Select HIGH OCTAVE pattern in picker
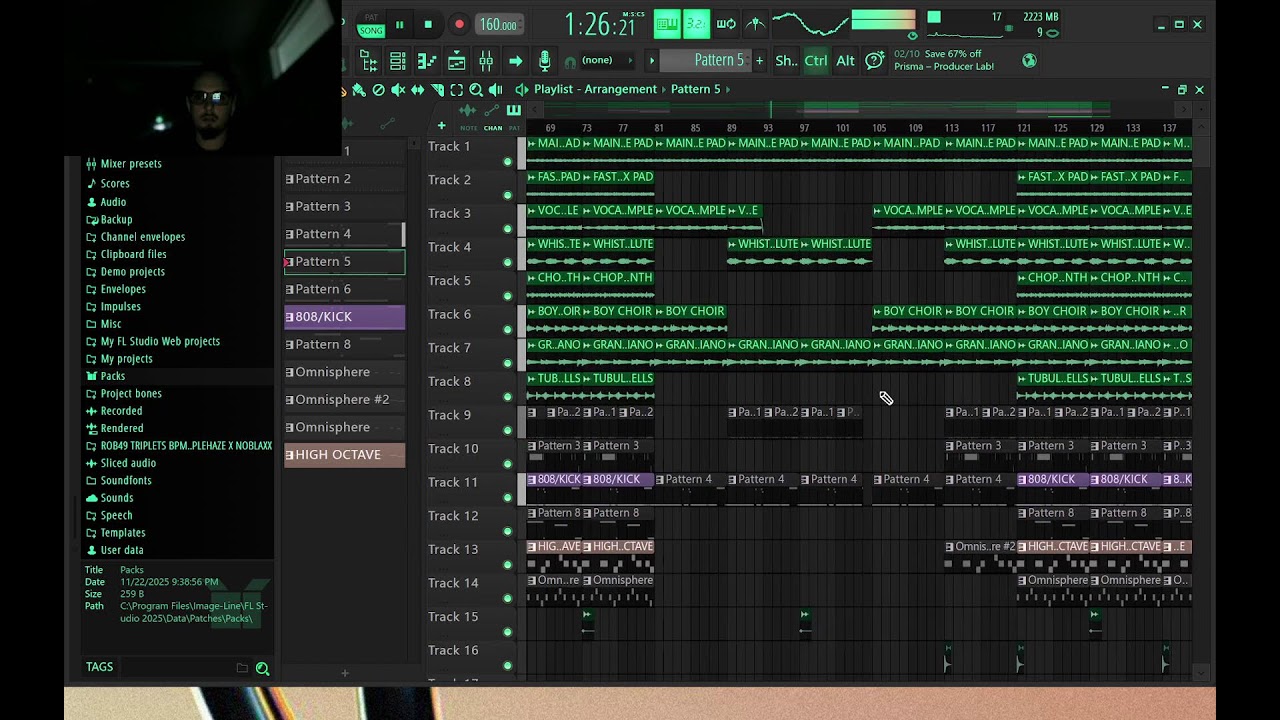The image size is (1280, 720). point(344,454)
